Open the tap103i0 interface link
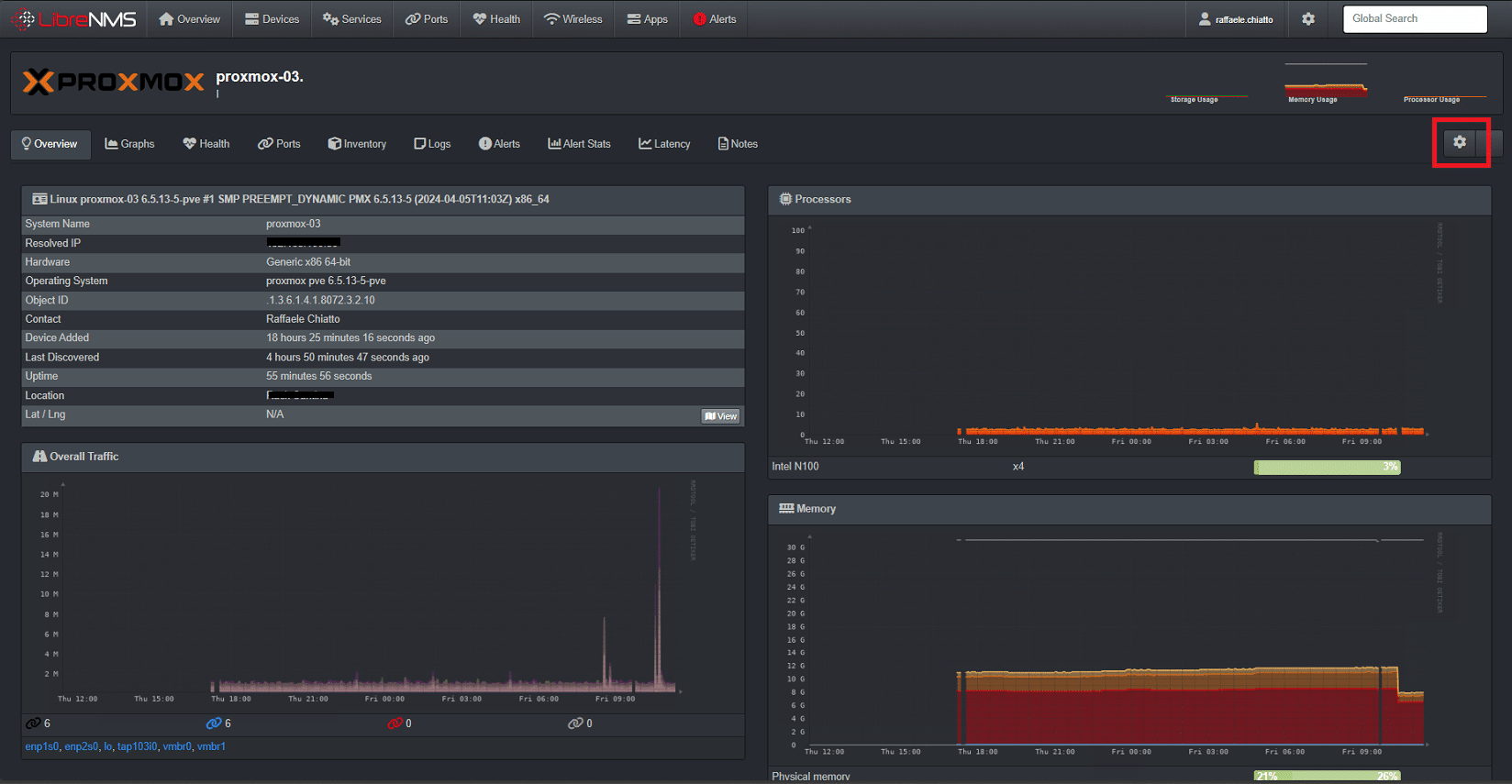 tap(137, 746)
